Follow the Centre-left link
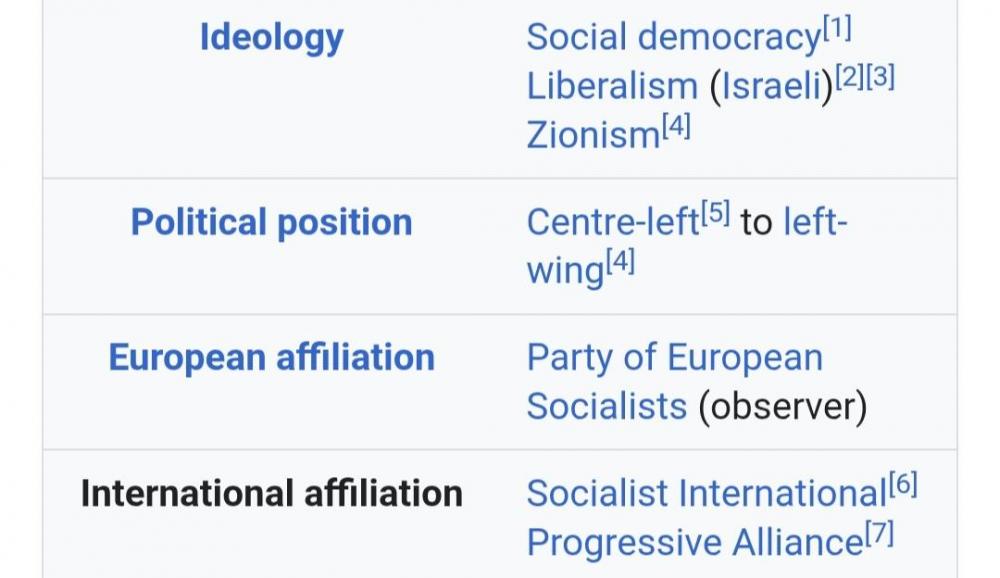This screenshot has width=1000, height=578. [612, 222]
